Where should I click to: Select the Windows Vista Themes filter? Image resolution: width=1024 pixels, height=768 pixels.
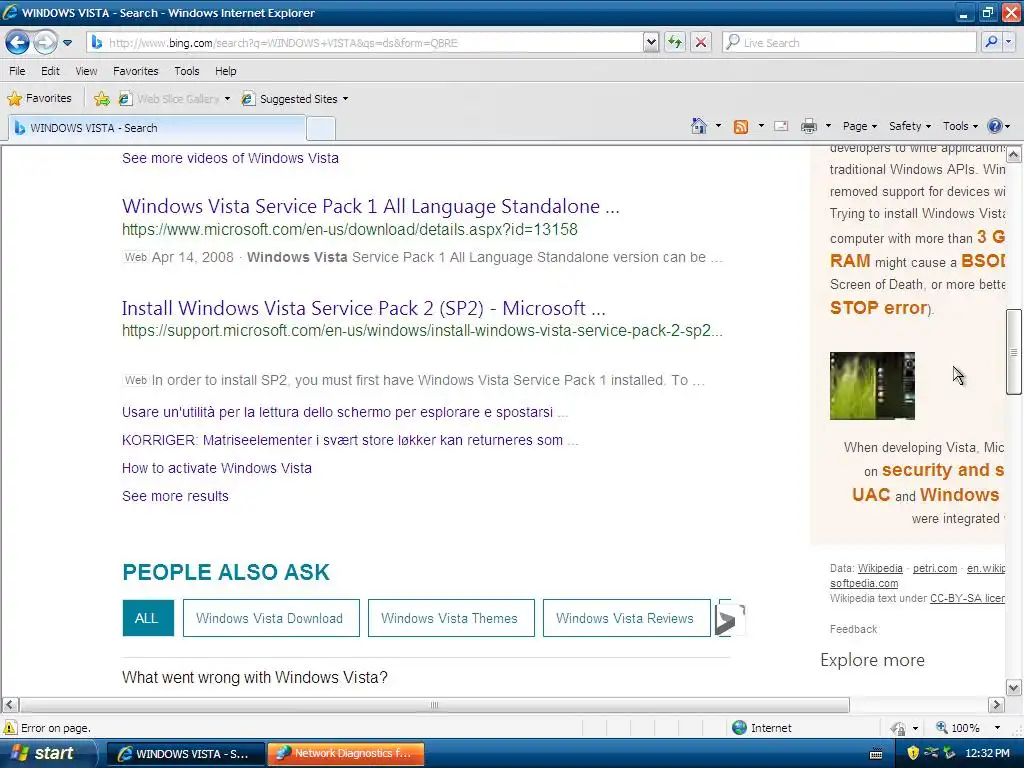tap(451, 618)
